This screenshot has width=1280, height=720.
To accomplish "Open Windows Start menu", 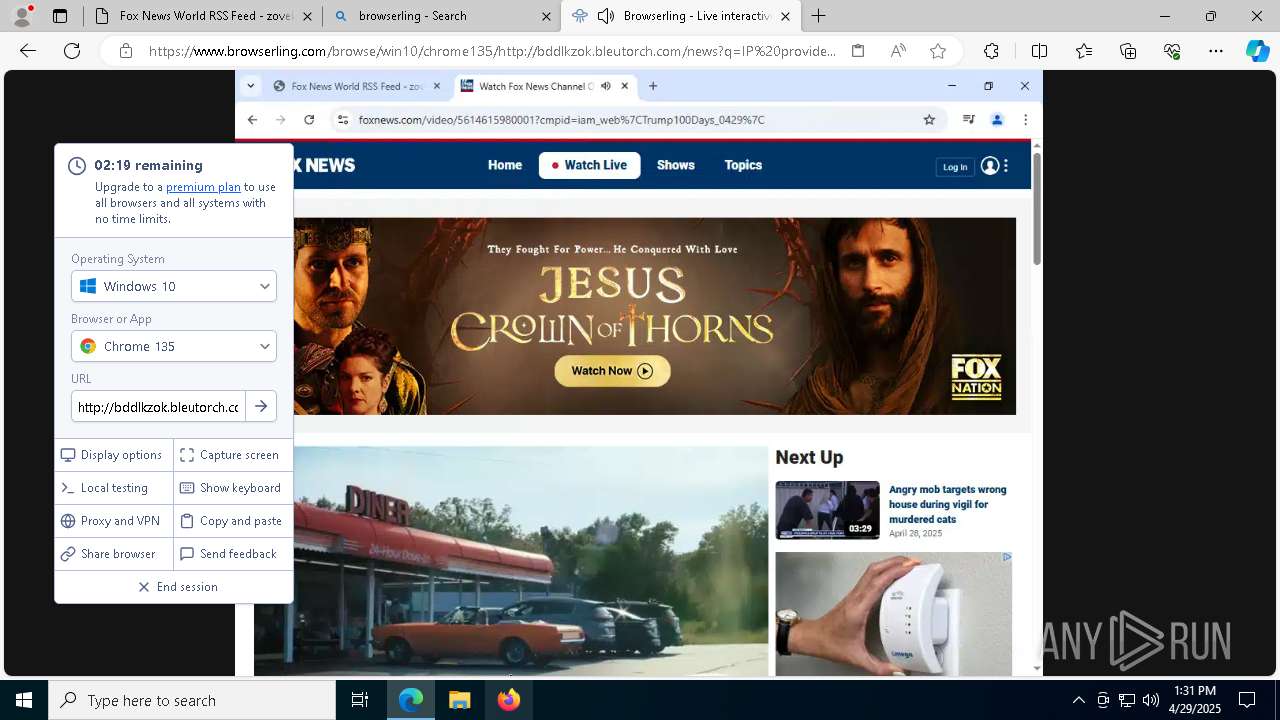I will [24, 700].
